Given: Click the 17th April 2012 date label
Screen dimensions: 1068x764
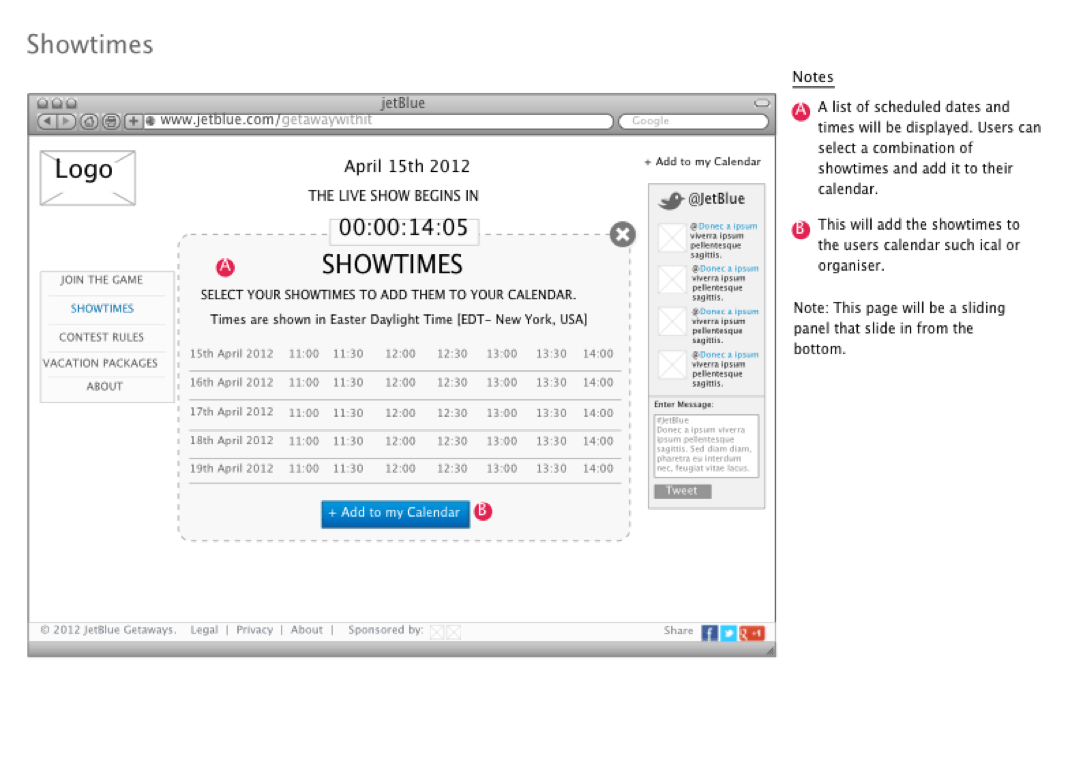Looking at the screenshot, I should point(232,412).
